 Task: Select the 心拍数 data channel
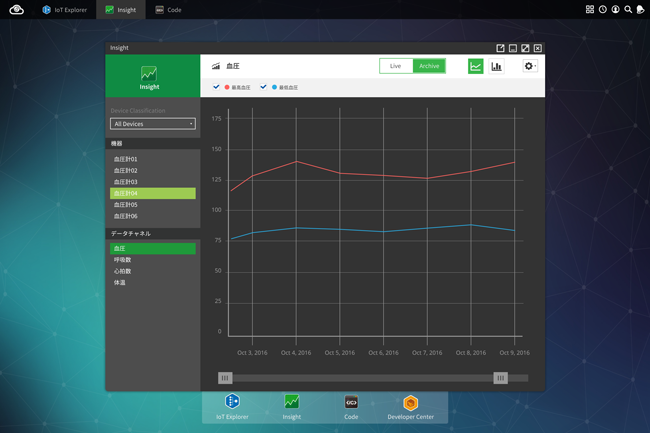point(153,271)
